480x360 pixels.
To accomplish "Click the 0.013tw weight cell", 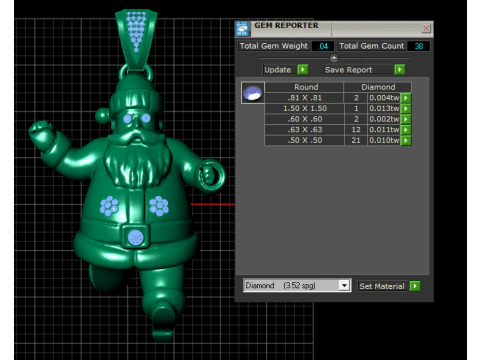I will pos(384,108).
